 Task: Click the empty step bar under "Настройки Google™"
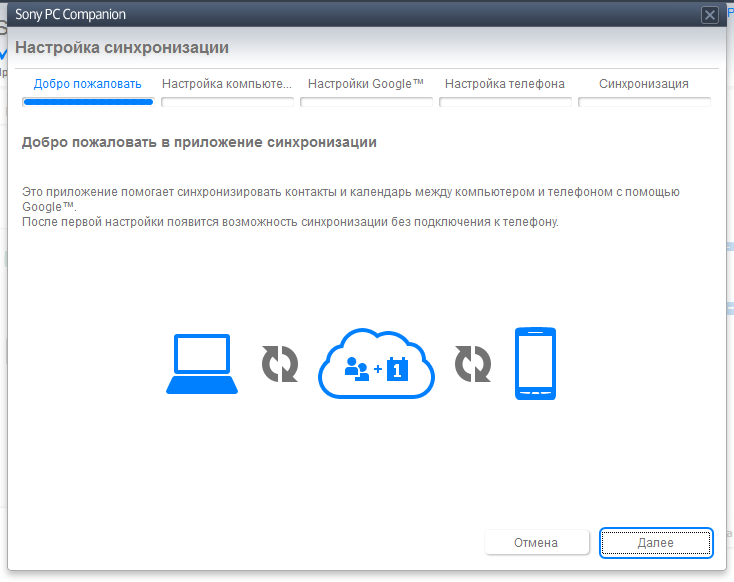366,101
